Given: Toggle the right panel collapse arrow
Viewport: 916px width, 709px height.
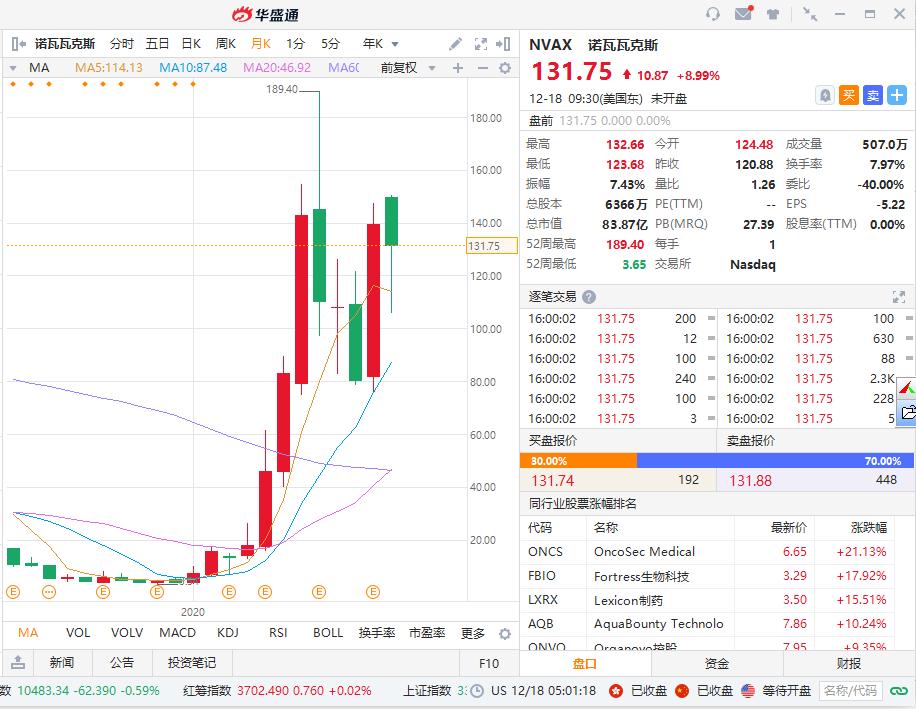Looking at the screenshot, I should pos(503,44).
